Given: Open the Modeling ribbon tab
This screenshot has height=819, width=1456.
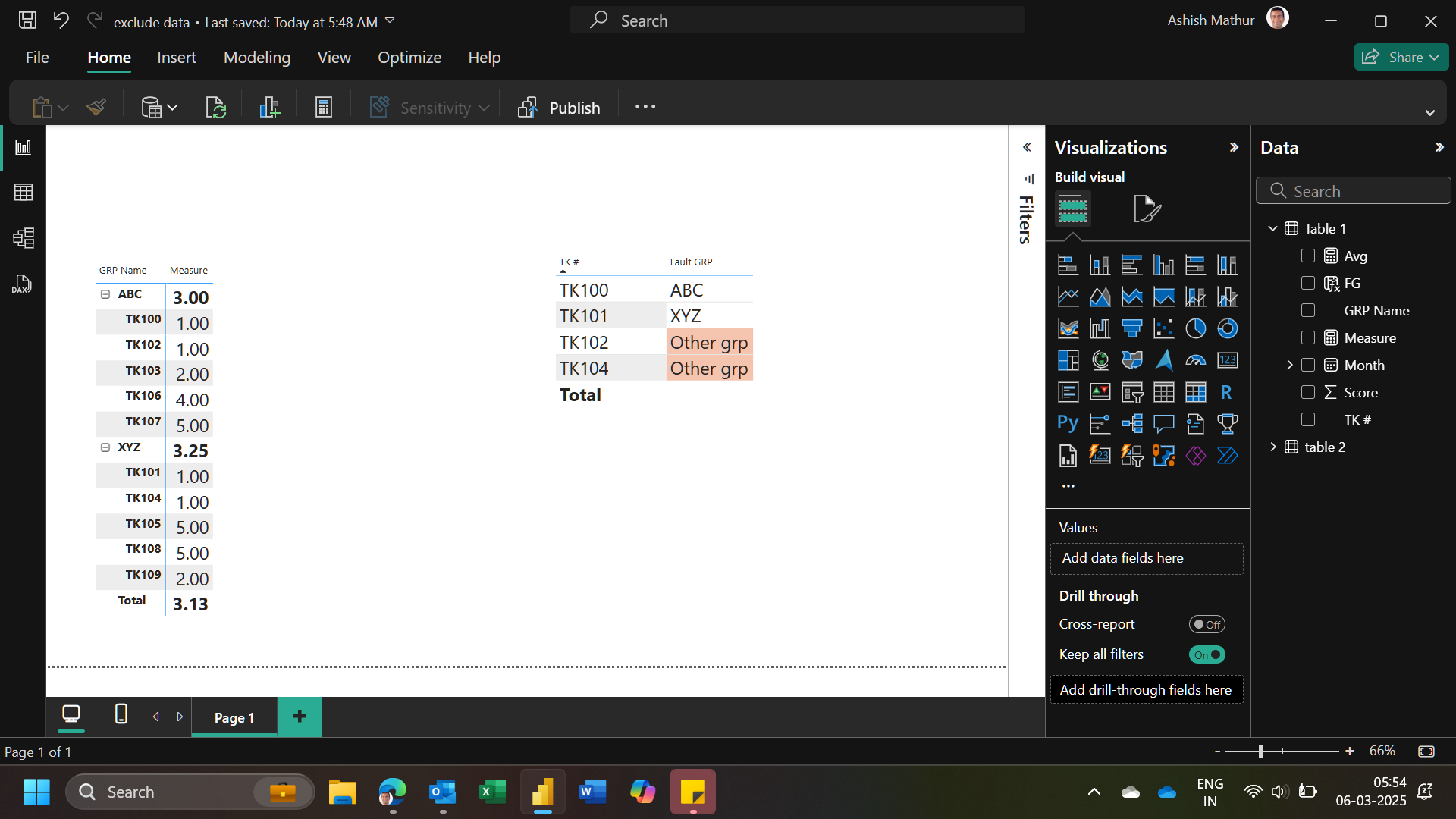Looking at the screenshot, I should tap(257, 58).
